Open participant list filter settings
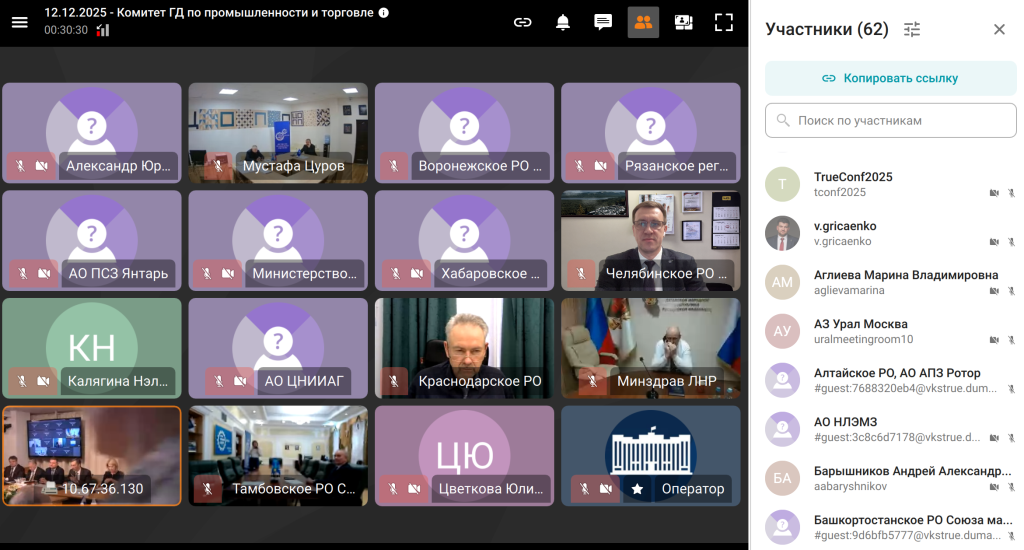The height and width of the screenshot is (550, 1024). (x=912, y=29)
